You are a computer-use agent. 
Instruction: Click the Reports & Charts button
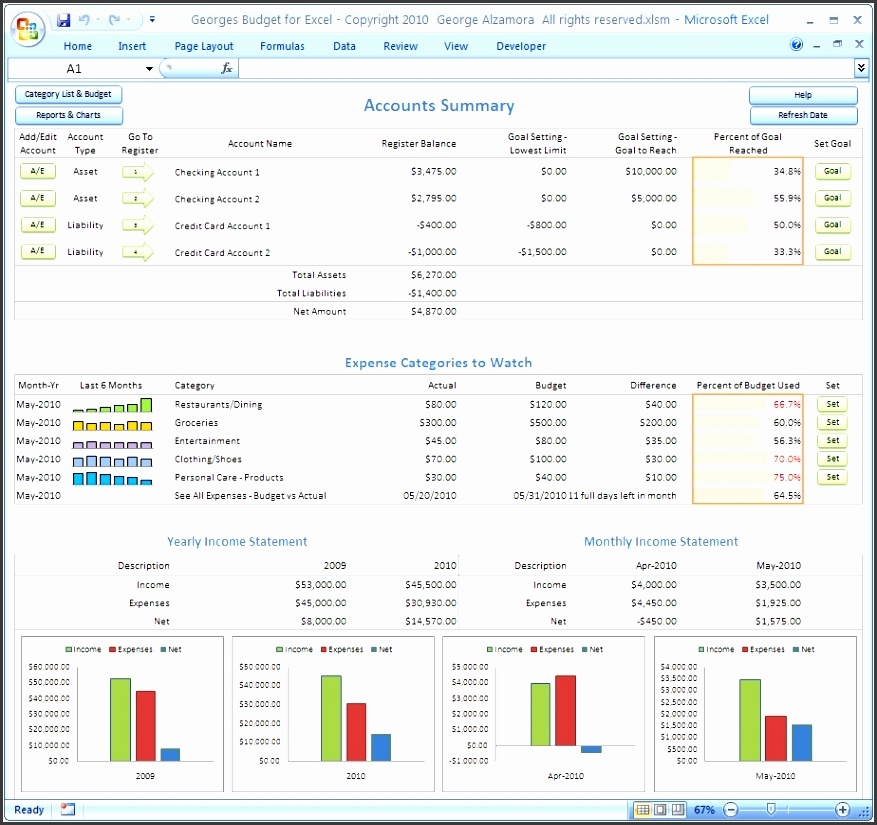68,115
